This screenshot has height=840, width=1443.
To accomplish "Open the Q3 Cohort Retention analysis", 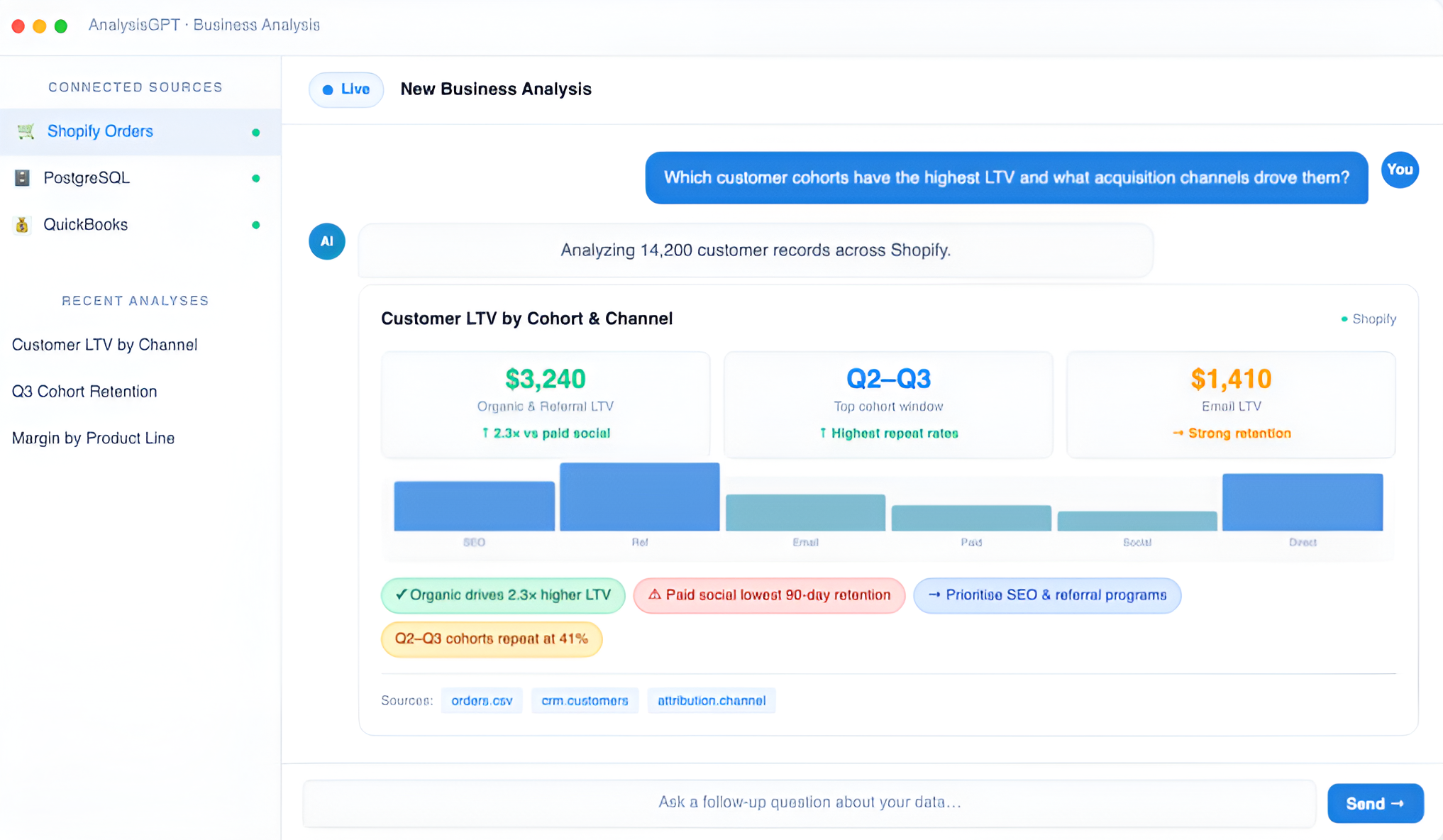I will [84, 391].
